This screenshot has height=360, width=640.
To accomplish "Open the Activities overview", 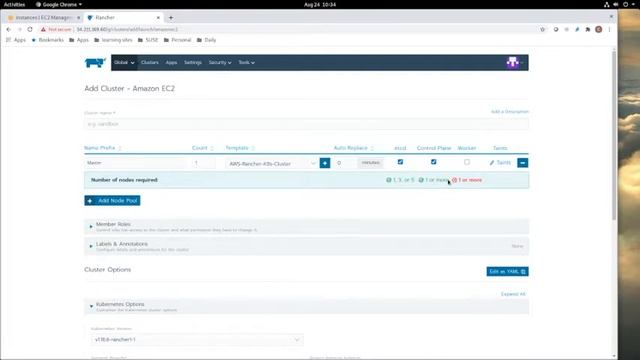I will tap(14, 4).
